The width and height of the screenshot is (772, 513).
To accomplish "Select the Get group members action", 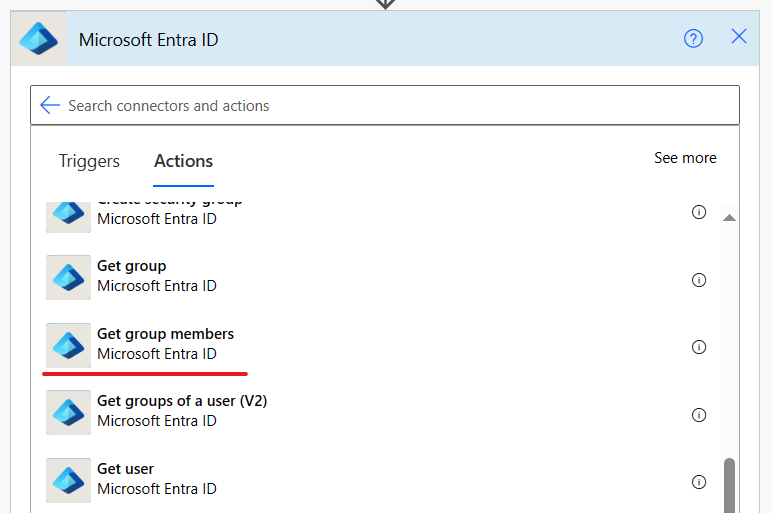I will (x=377, y=345).
